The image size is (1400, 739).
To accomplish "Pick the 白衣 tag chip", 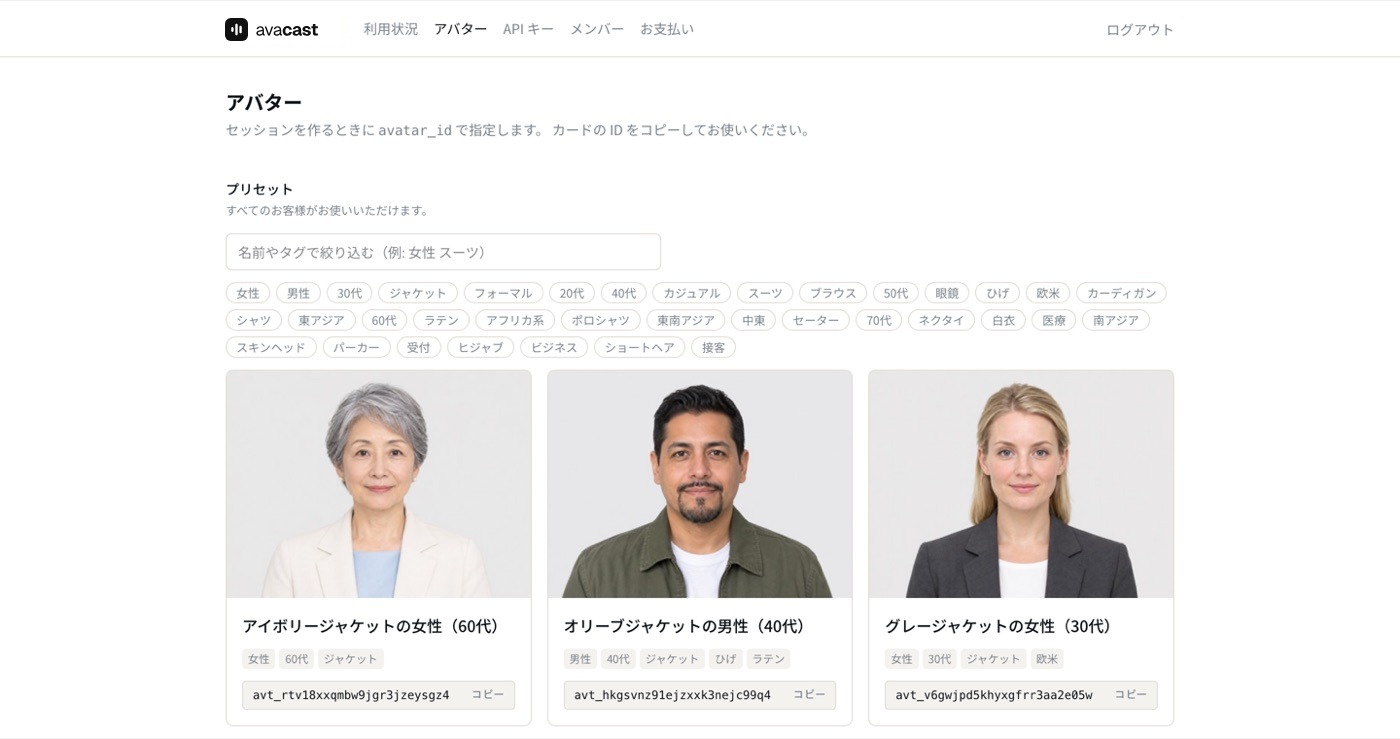I will coord(1003,320).
